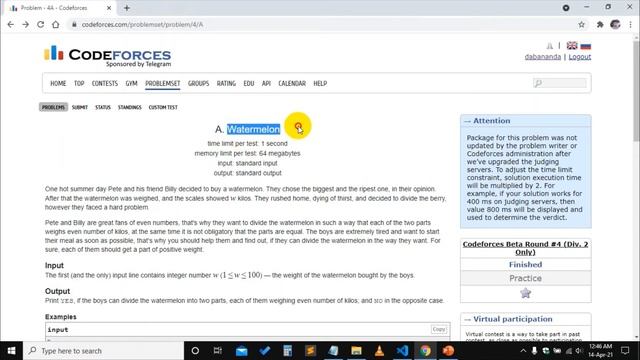This screenshot has width=640, height=360.
Task: Open Cortana circle on taskbar
Action: click(x=195, y=351)
